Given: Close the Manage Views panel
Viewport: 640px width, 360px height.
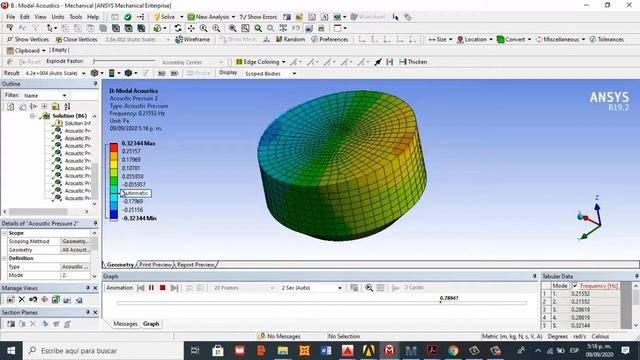Looking at the screenshot, I should pos(95,288).
